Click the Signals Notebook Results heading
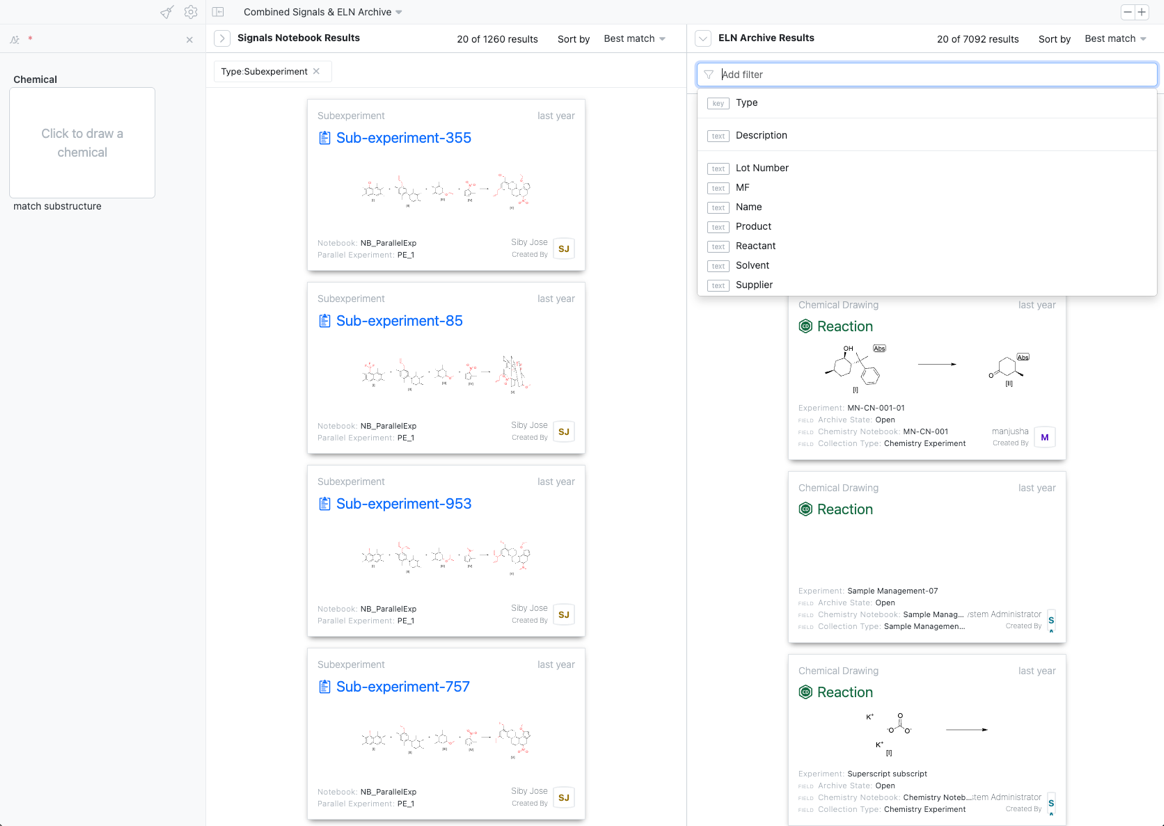 click(298, 38)
